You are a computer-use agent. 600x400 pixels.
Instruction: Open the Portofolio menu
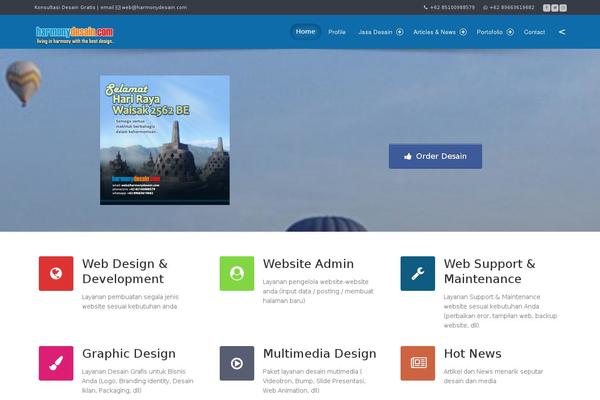[x=489, y=32]
